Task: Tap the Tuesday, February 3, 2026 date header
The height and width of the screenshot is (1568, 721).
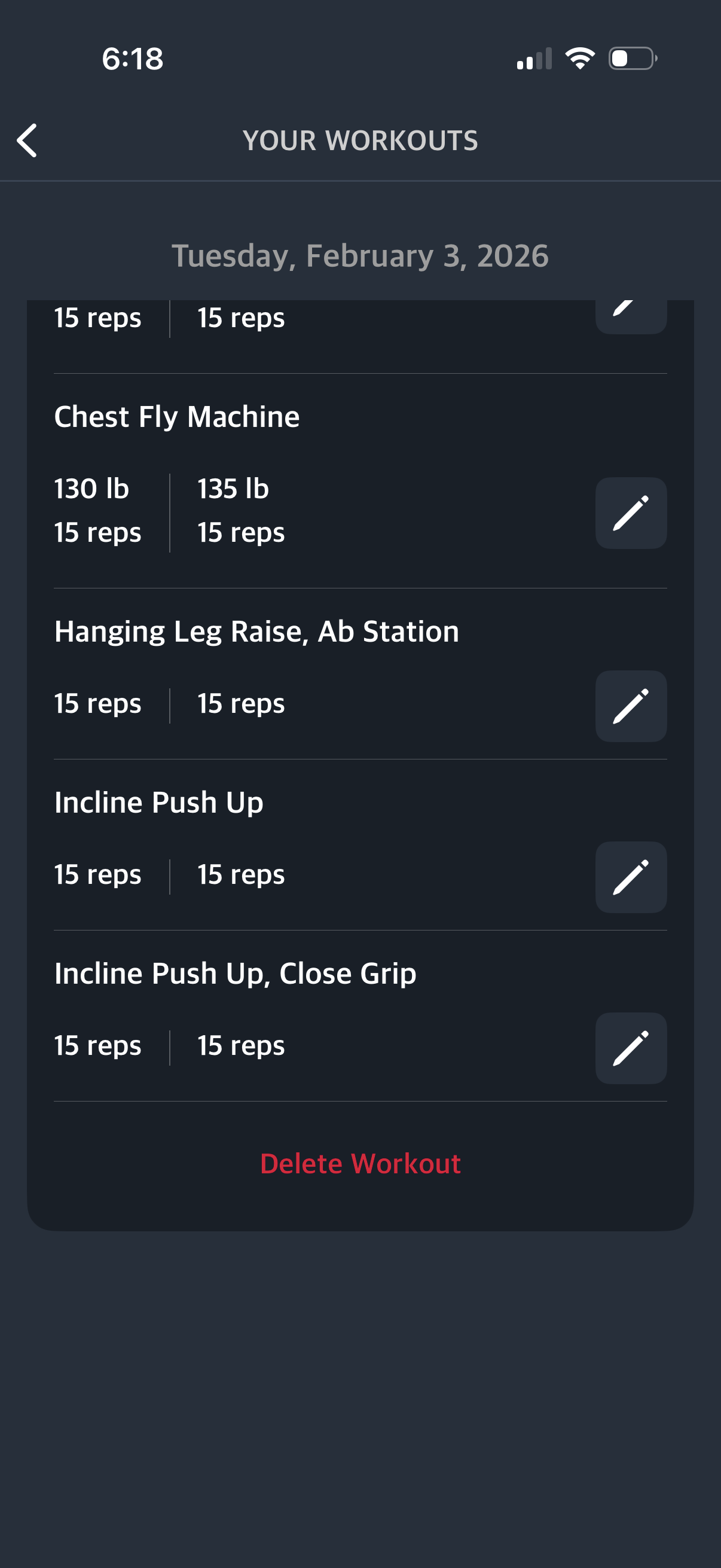Action: (360, 256)
